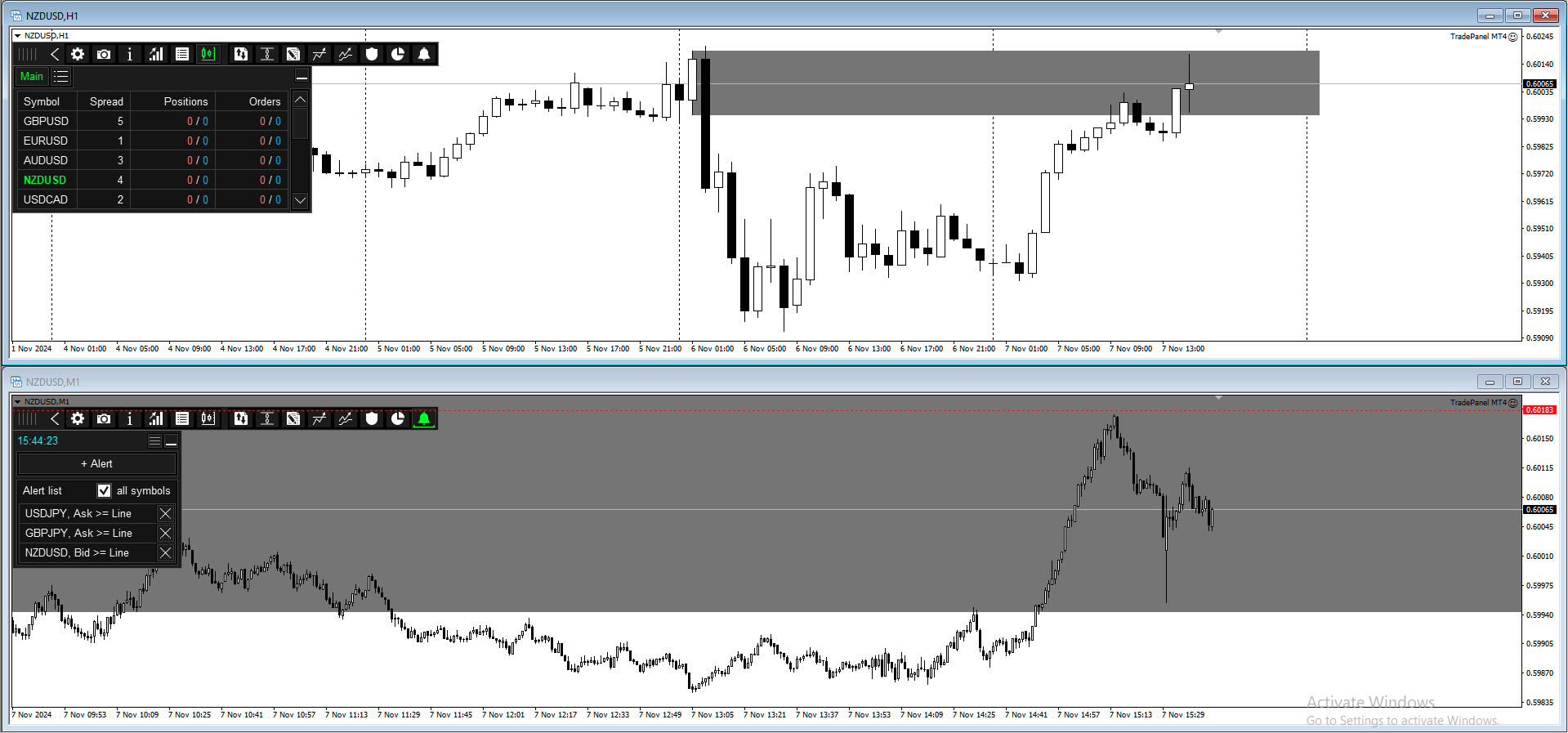Screen dimensions: 1568x733
Task: Minimize the symbols panel
Action: tap(302, 76)
